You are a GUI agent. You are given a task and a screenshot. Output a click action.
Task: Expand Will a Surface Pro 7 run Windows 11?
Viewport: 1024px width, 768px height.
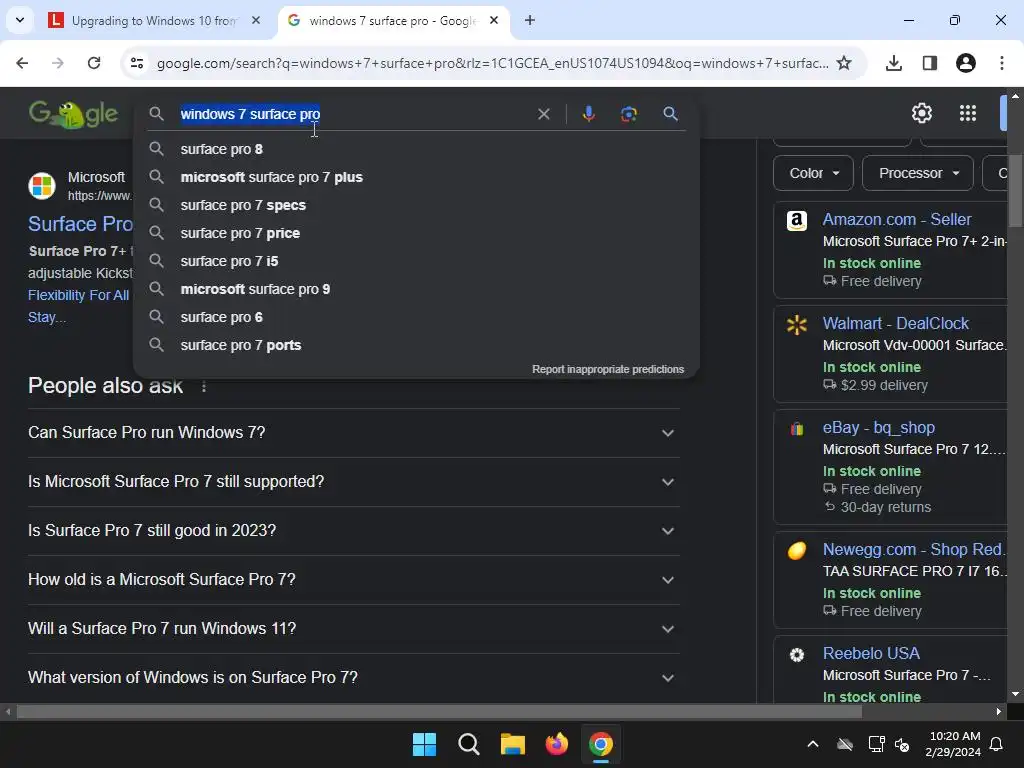click(353, 629)
